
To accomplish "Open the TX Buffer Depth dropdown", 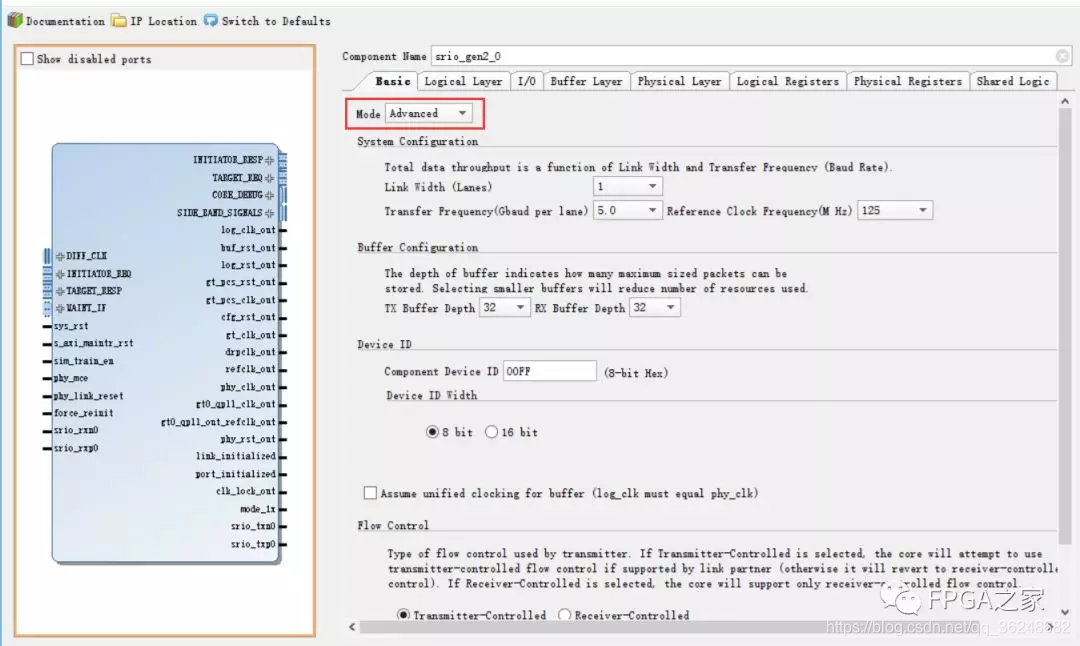I will [505, 307].
